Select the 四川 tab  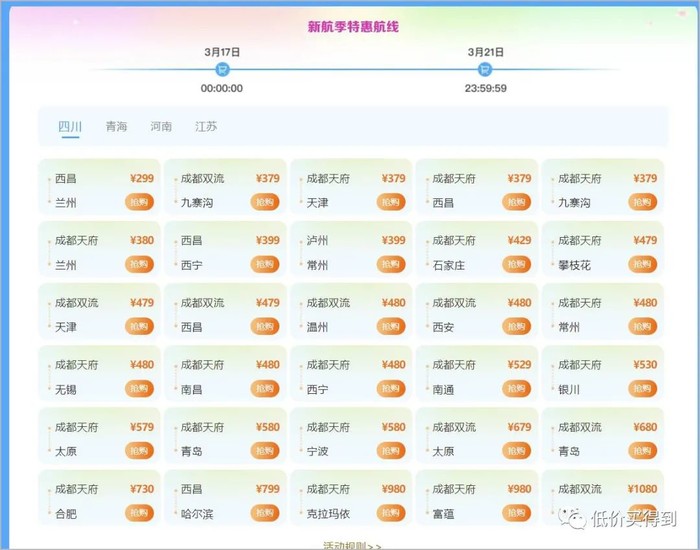[x=70, y=127]
